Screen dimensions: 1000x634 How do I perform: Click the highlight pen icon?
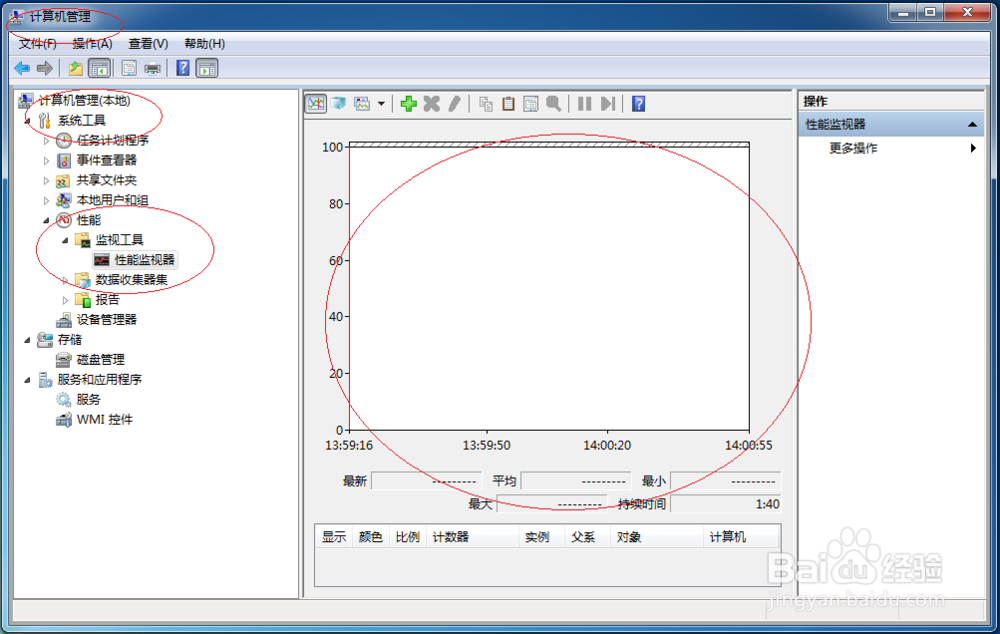[x=455, y=103]
